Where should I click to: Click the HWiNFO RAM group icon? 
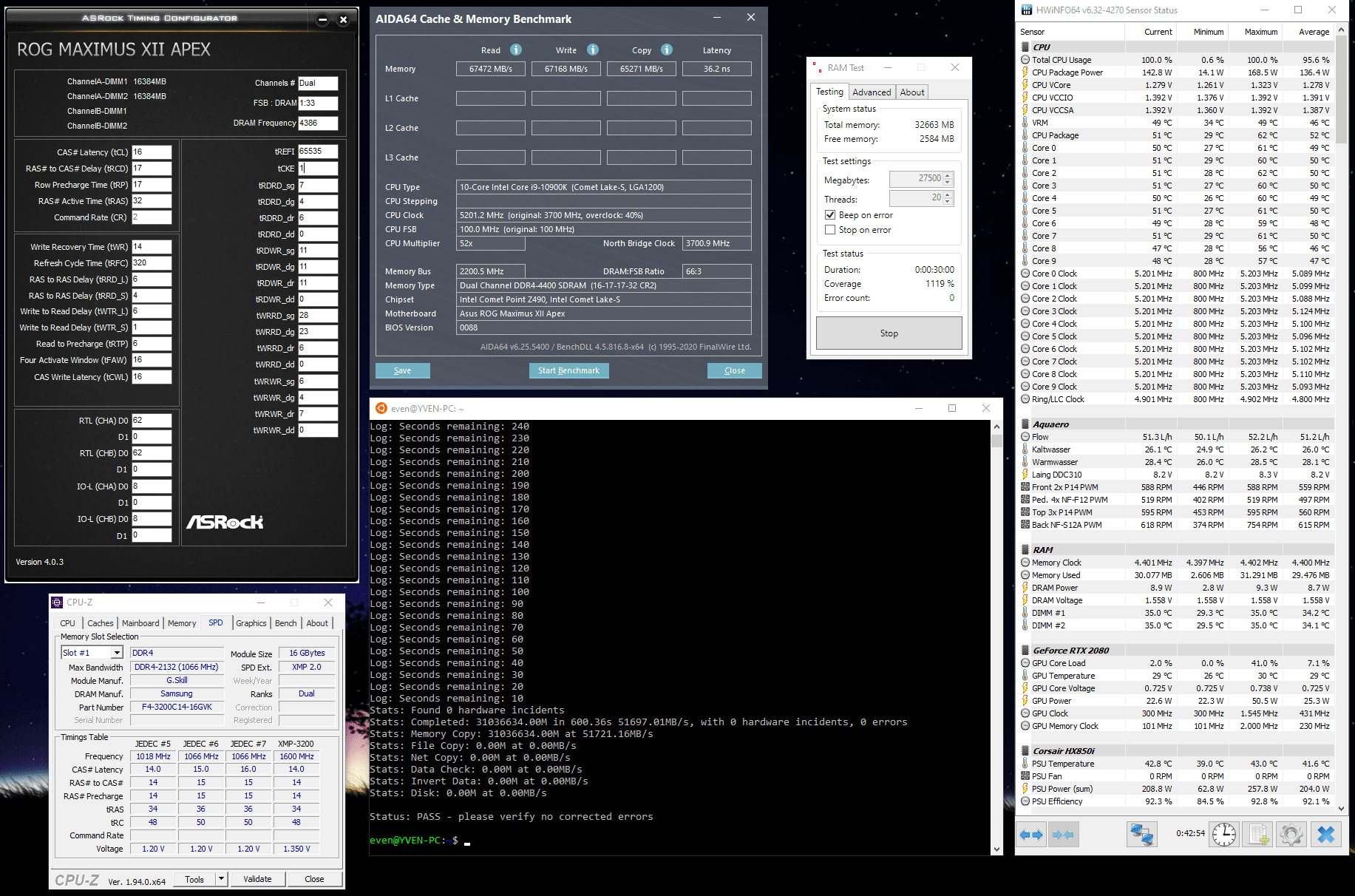(1025, 550)
